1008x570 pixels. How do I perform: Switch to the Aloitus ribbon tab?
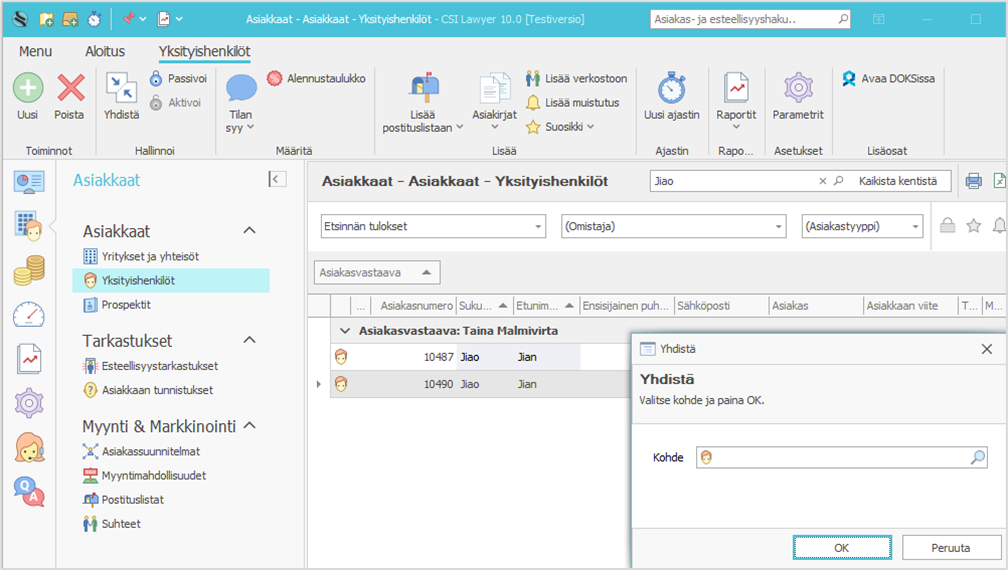pyautogui.click(x=105, y=51)
